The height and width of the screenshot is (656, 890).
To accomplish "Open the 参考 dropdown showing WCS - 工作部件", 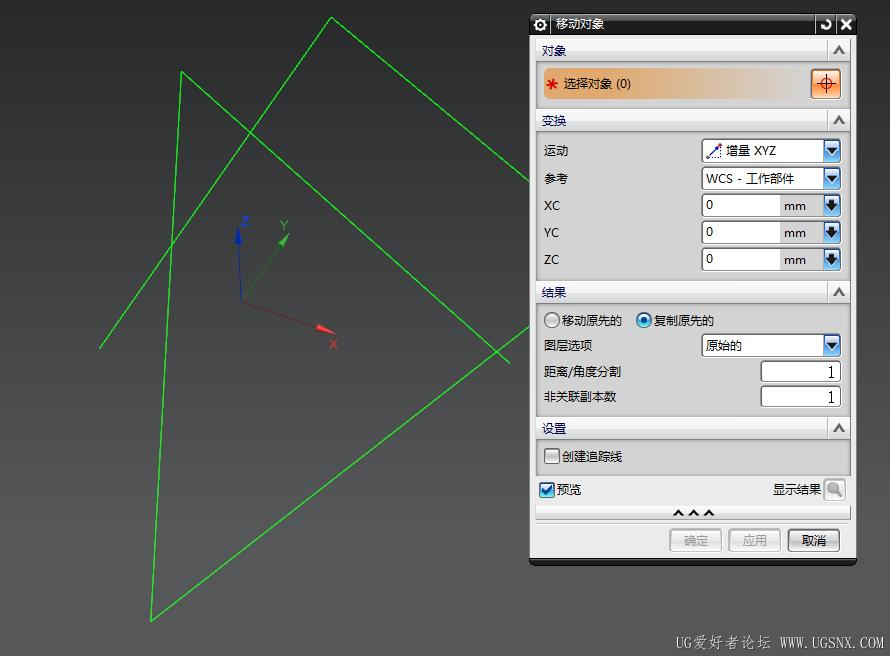I will coord(771,179).
